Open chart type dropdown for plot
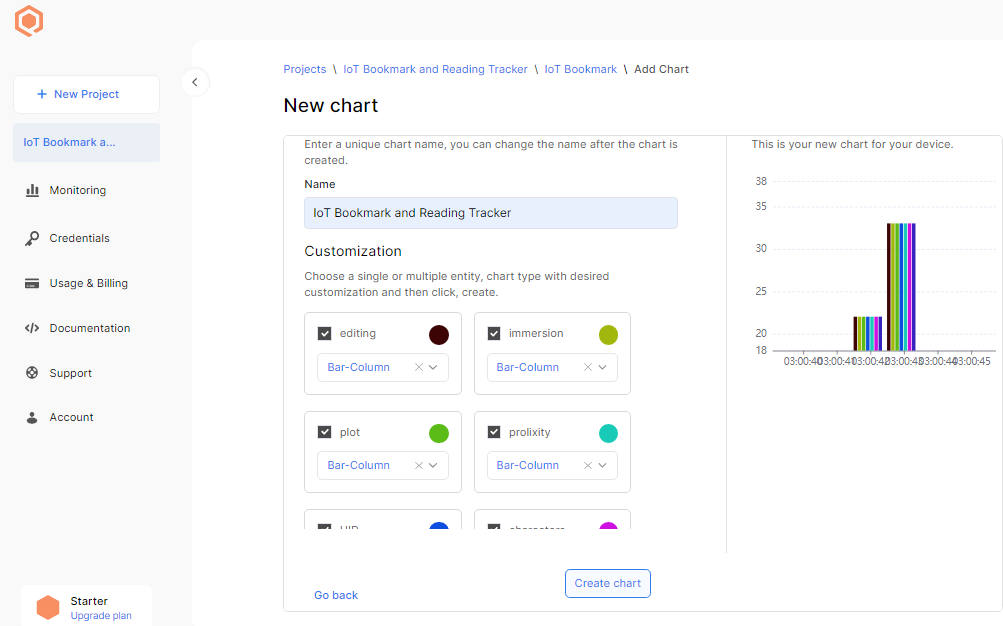The image size is (1003, 626). coord(432,465)
